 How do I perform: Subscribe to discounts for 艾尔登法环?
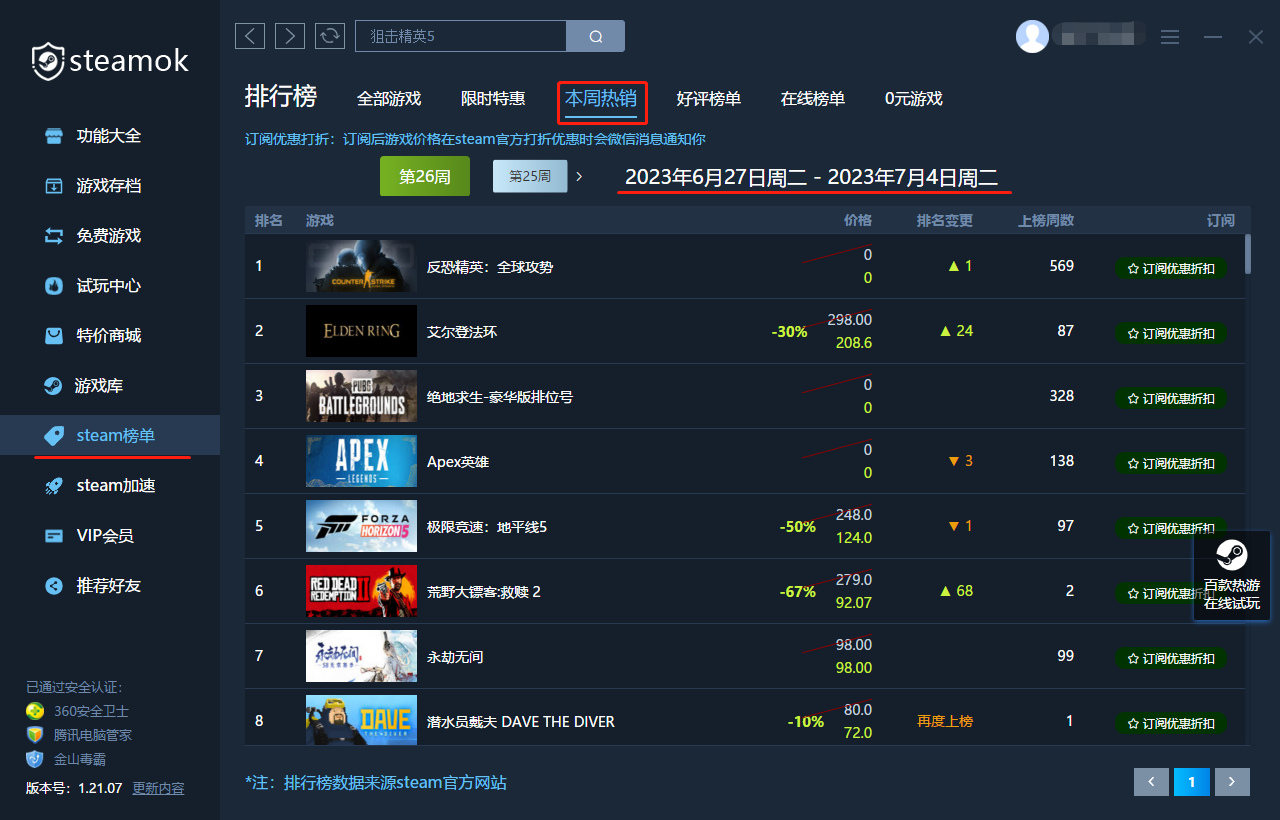[x=1172, y=333]
